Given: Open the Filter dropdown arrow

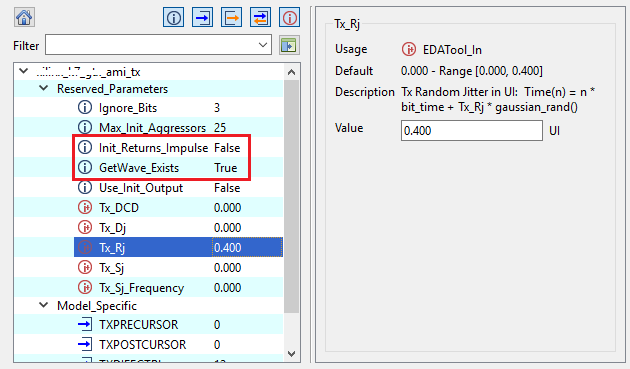Looking at the screenshot, I should (x=263, y=45).
